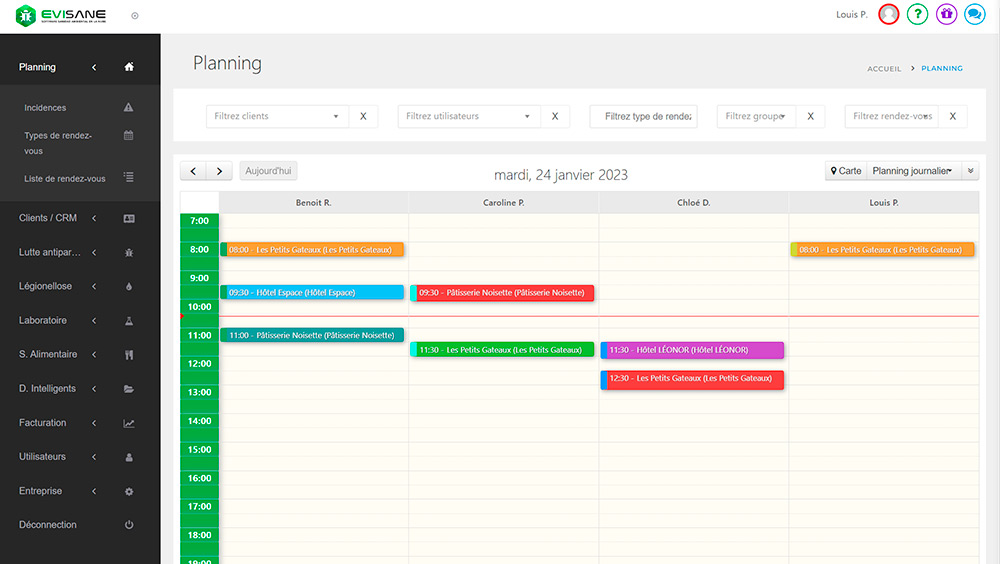
Task: Open the Carte map view
Action: (846, 171)
